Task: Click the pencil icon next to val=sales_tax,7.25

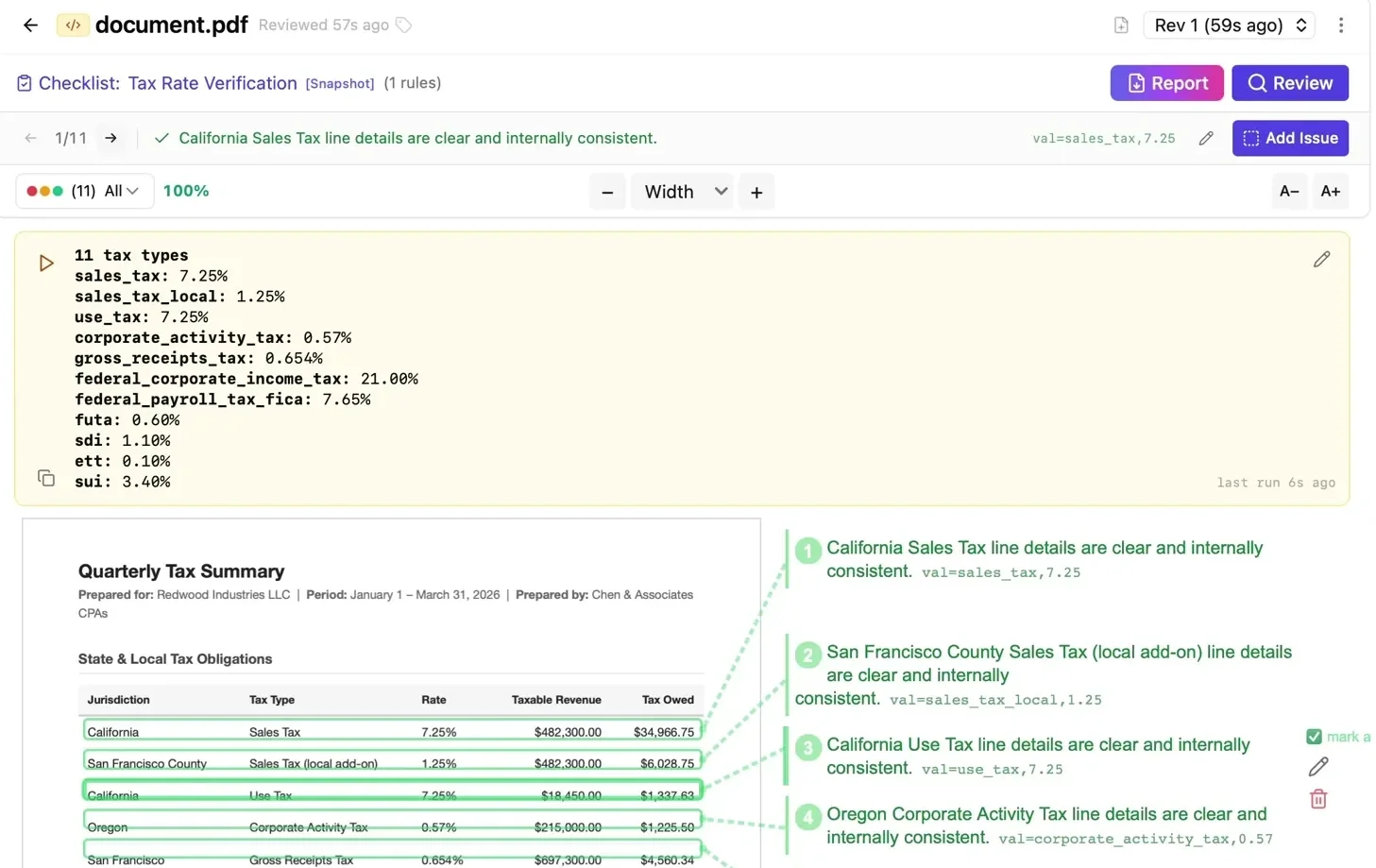Action: coord(1206,139)
